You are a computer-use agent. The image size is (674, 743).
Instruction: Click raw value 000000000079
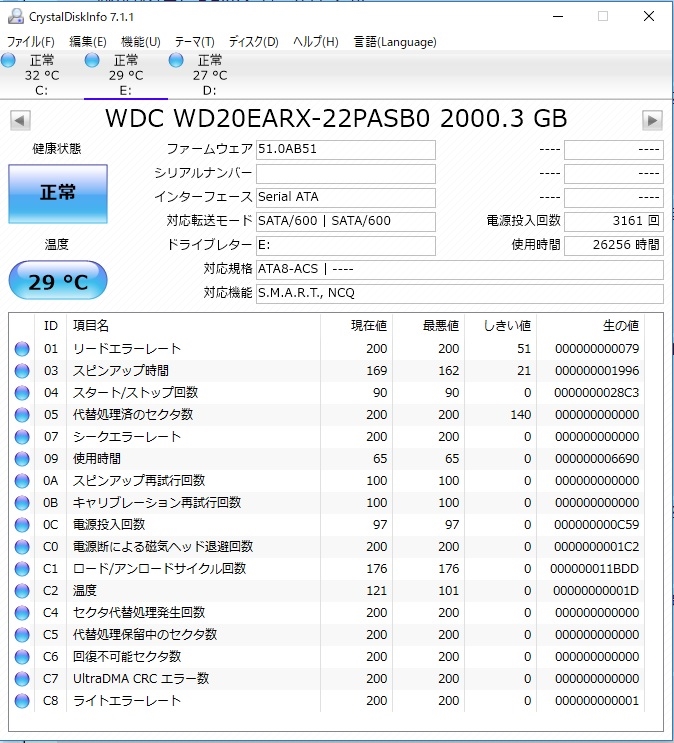pyautogui.click(x=597, y=349)
